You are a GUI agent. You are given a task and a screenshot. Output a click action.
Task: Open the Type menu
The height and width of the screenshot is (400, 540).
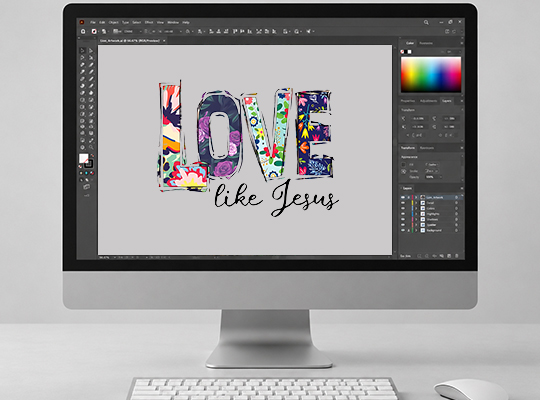[x=126, y=22]
